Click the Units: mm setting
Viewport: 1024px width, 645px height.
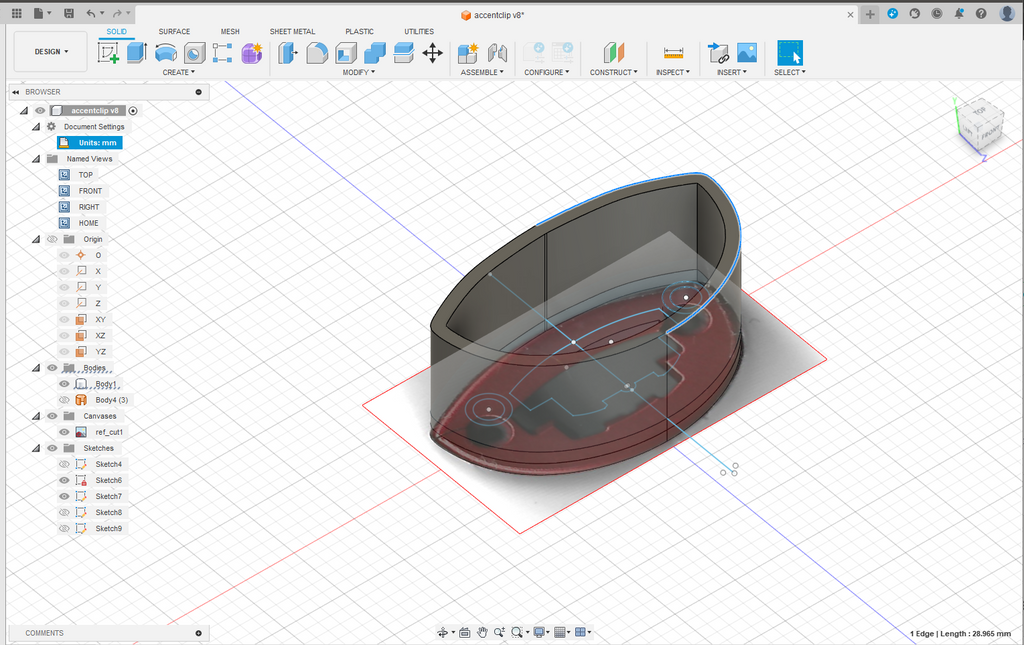tap(97, 143)
